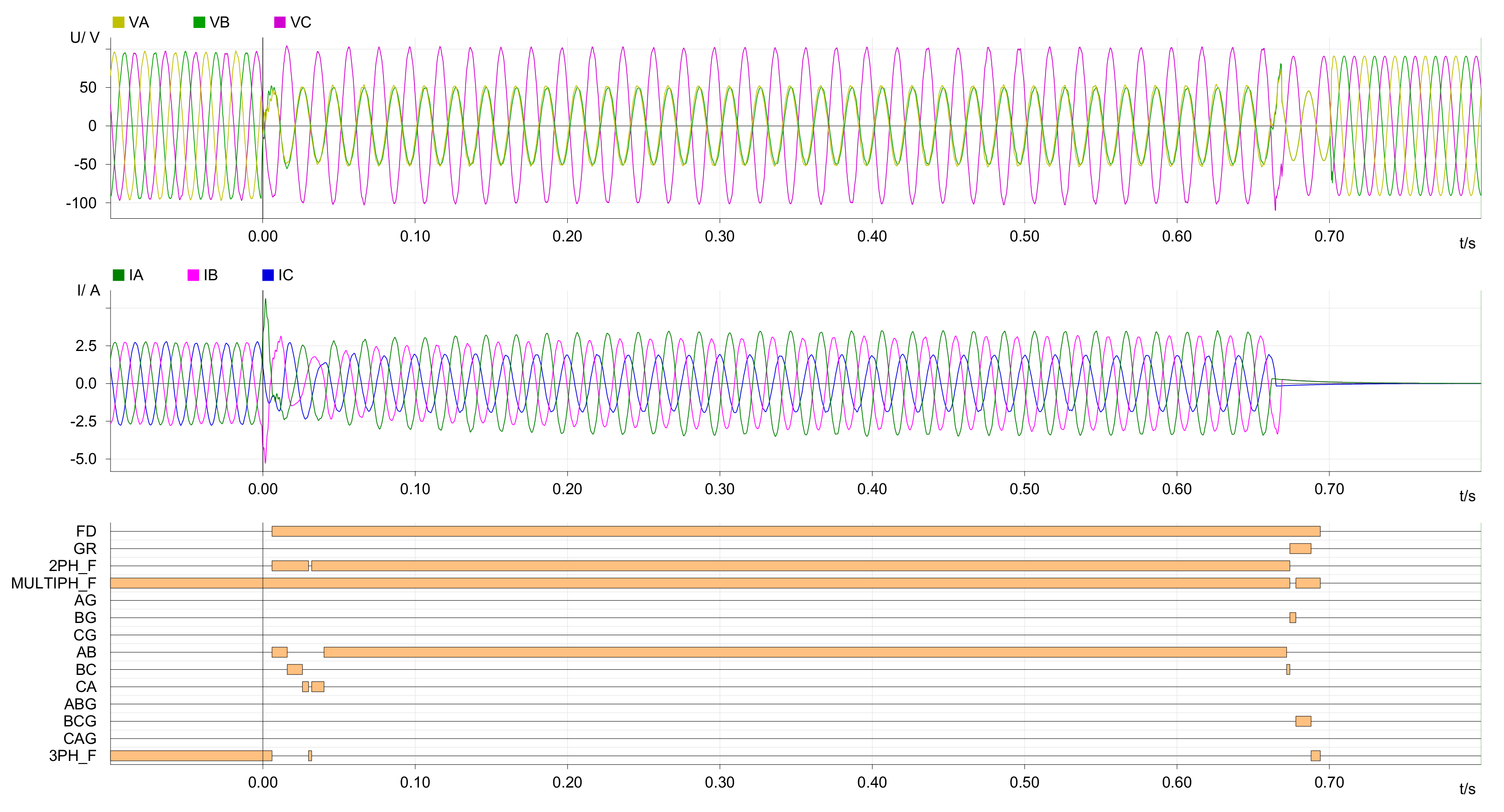Image resolution: width=1504 pixels, height=812 pixels.
Task: Click the MULTIPH_F row label
Action: [54, 583]
